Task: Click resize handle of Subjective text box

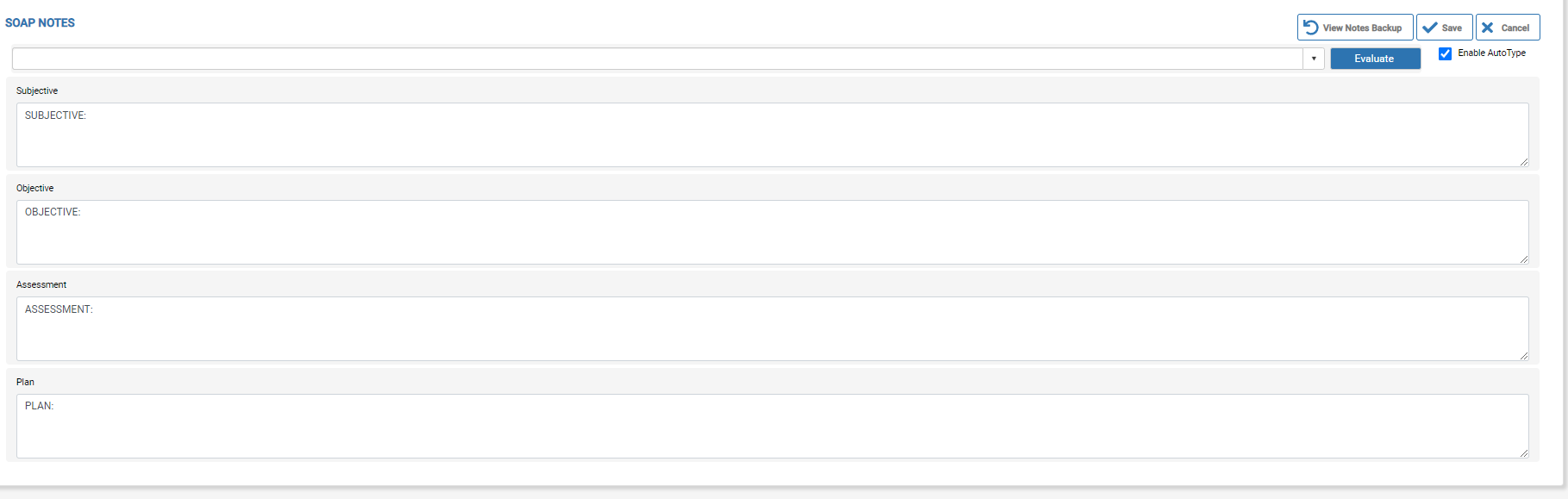Action: 1523,162
